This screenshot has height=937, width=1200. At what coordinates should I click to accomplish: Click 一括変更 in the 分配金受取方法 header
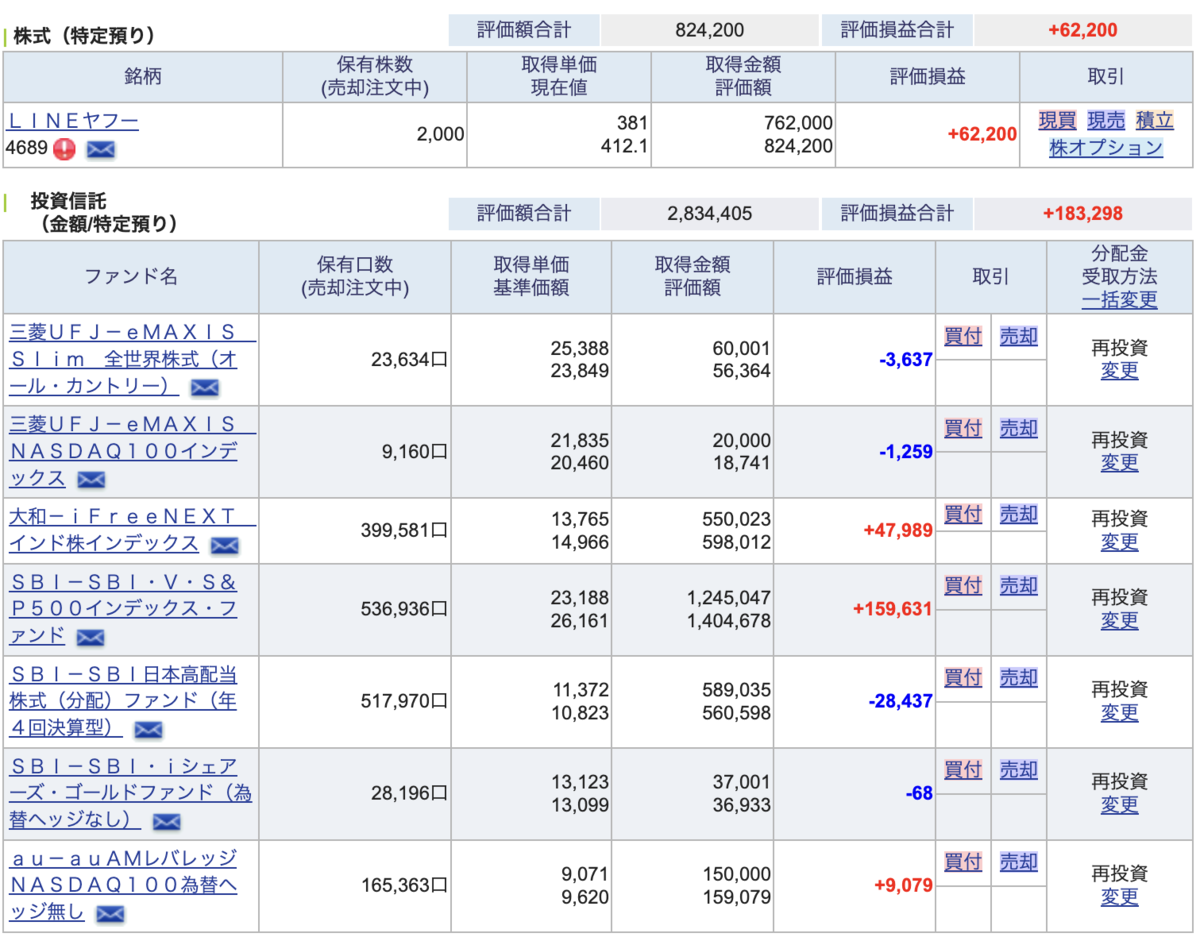[x=1119, y=299]
